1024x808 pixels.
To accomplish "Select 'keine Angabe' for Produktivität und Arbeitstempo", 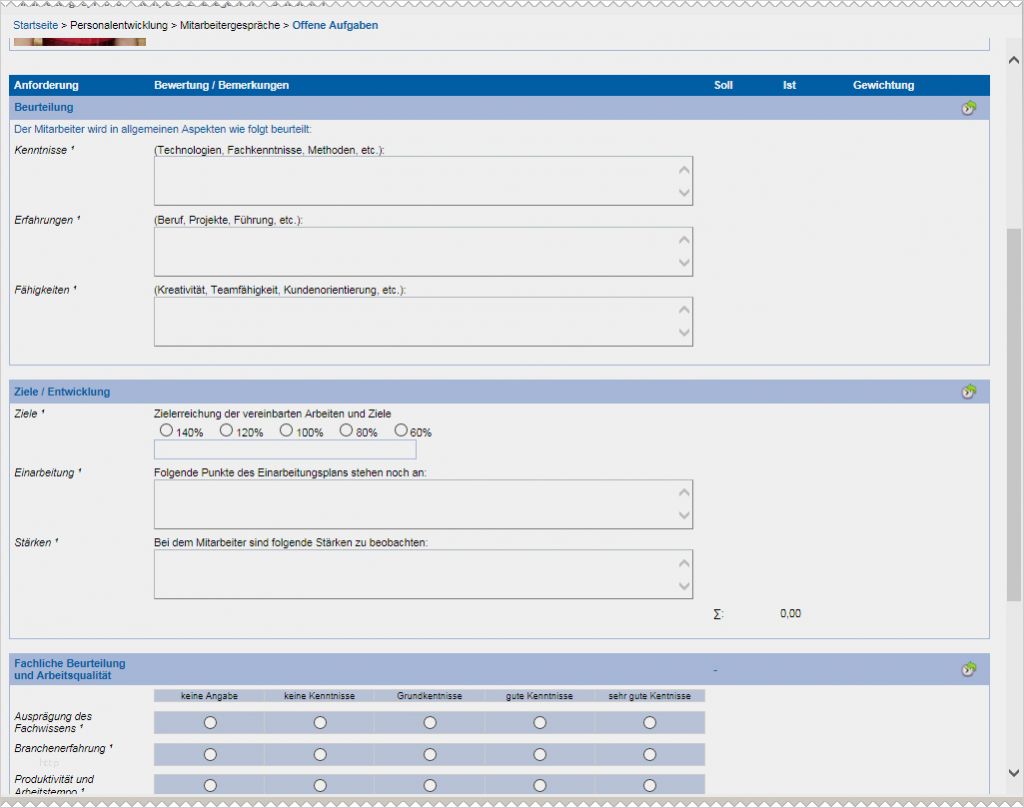I will pos(210,786).
